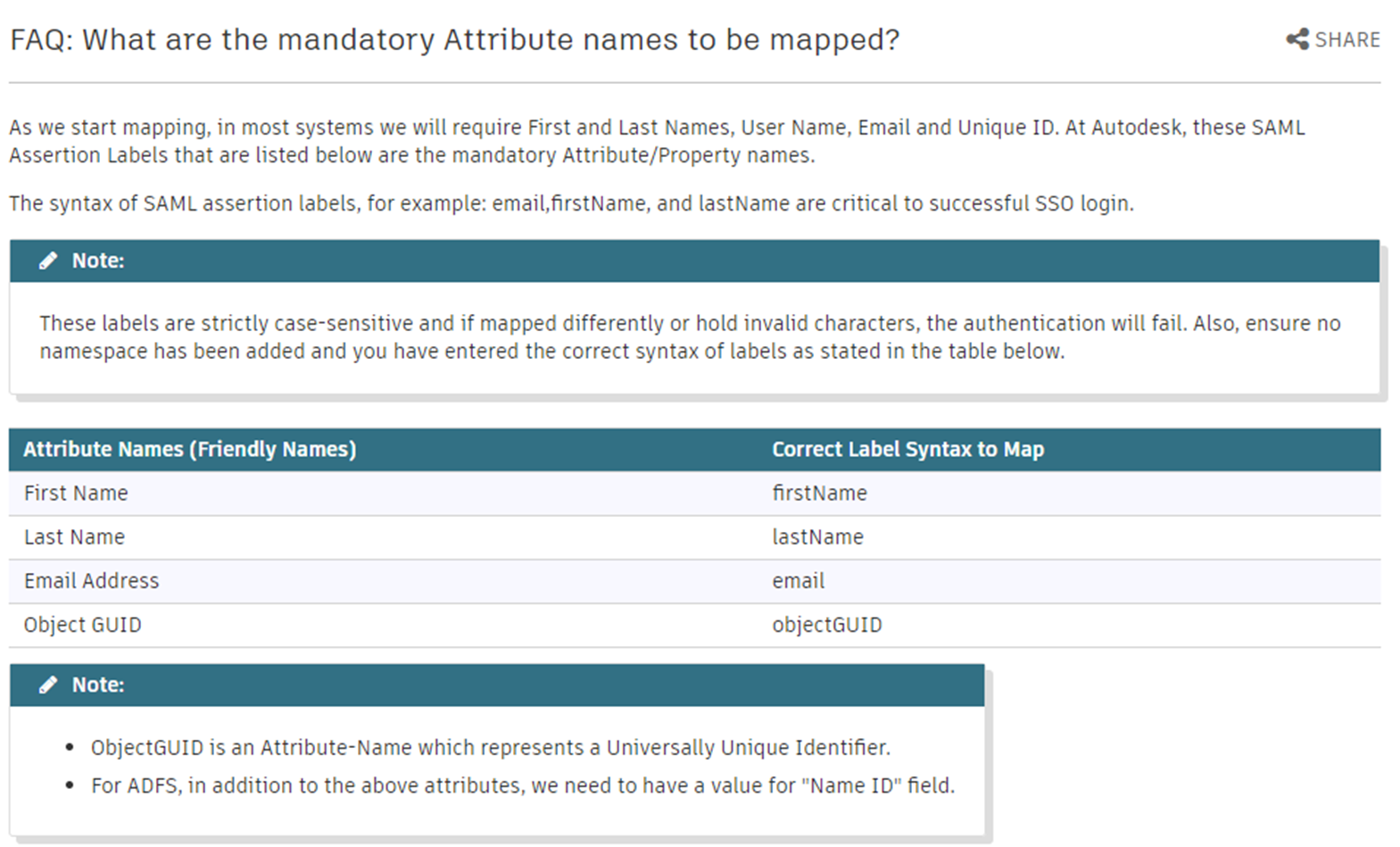Image resolution: width=1400 pixels, height=847 pixels.
Task: Click the 'lastName' label syntax cell
Action: click(817, 537)
